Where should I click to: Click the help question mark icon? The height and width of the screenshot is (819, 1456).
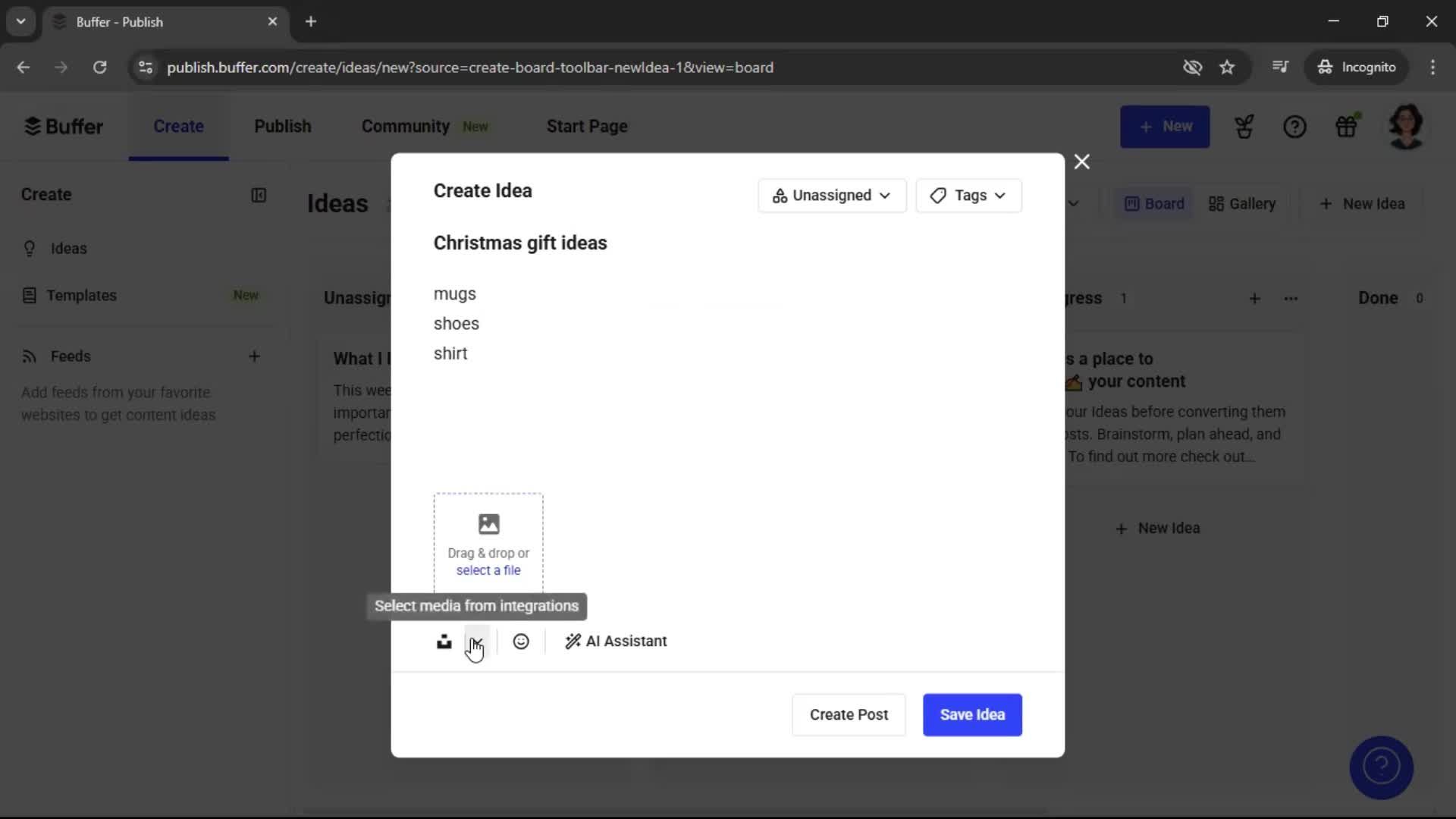point(1295,126)
